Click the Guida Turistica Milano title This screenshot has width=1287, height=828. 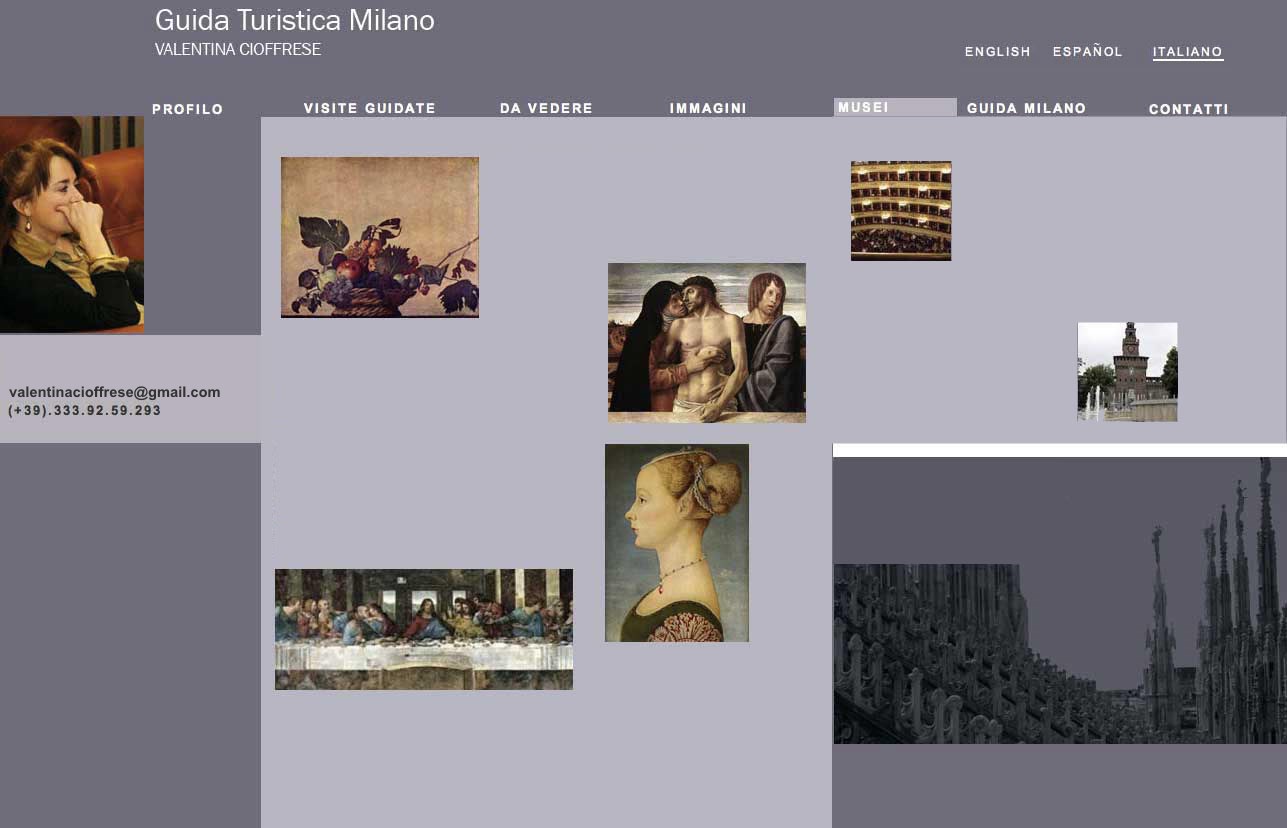tap(295, 21)
